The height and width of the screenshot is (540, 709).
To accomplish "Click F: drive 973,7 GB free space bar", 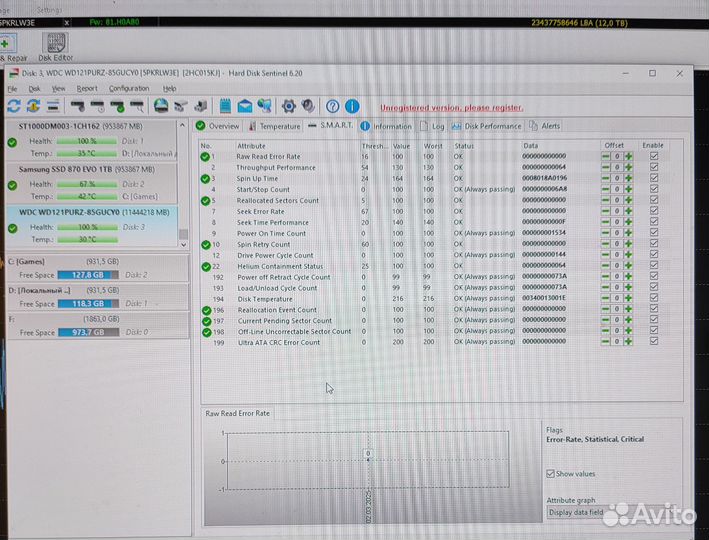I will [88, 332].
